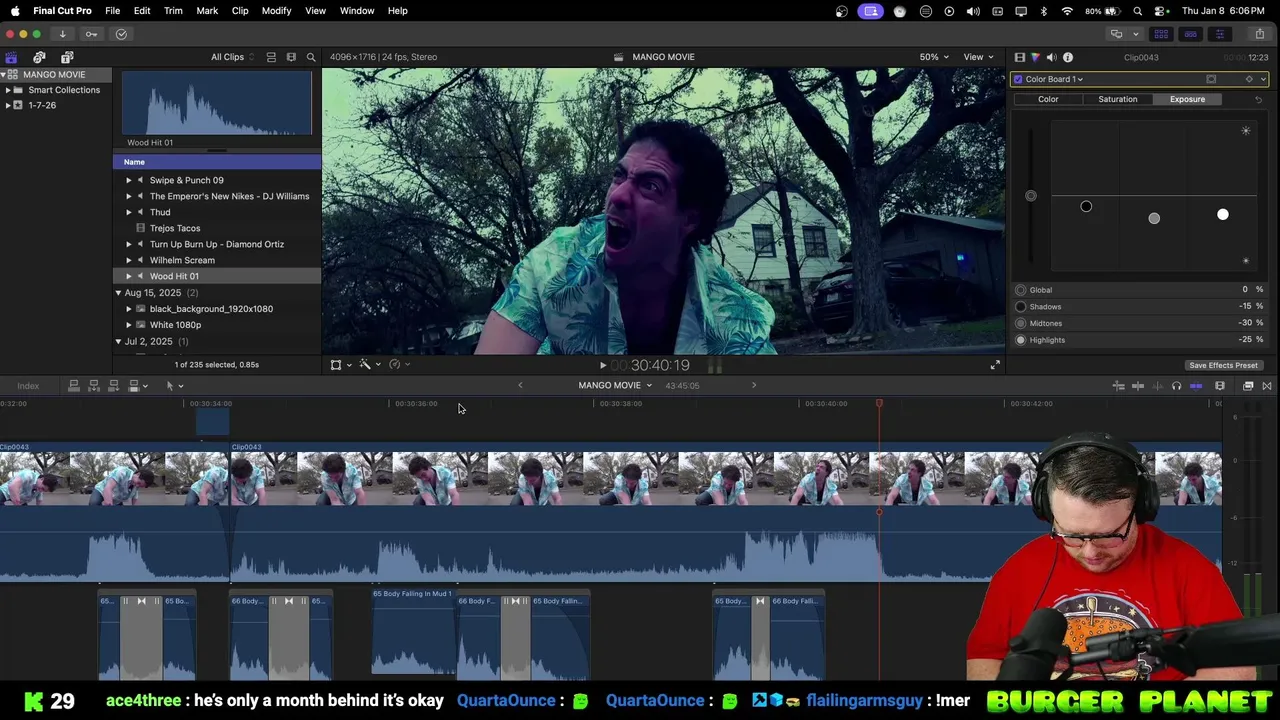
Task: Open the Clip menu
Action: [240, 11]
